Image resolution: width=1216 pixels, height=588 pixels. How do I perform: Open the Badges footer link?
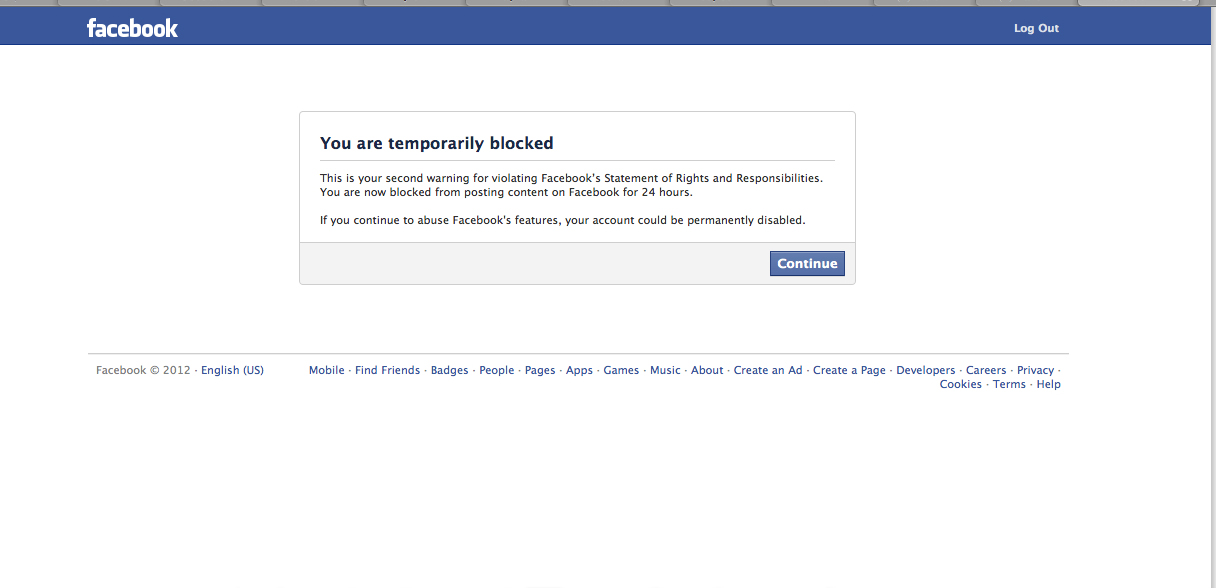[449, 370]
